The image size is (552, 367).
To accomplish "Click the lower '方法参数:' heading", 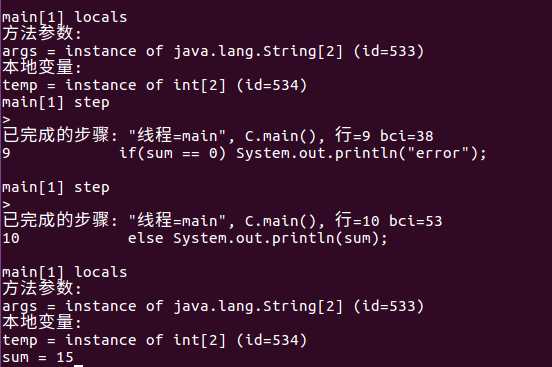I will click(x=42, y=288).
